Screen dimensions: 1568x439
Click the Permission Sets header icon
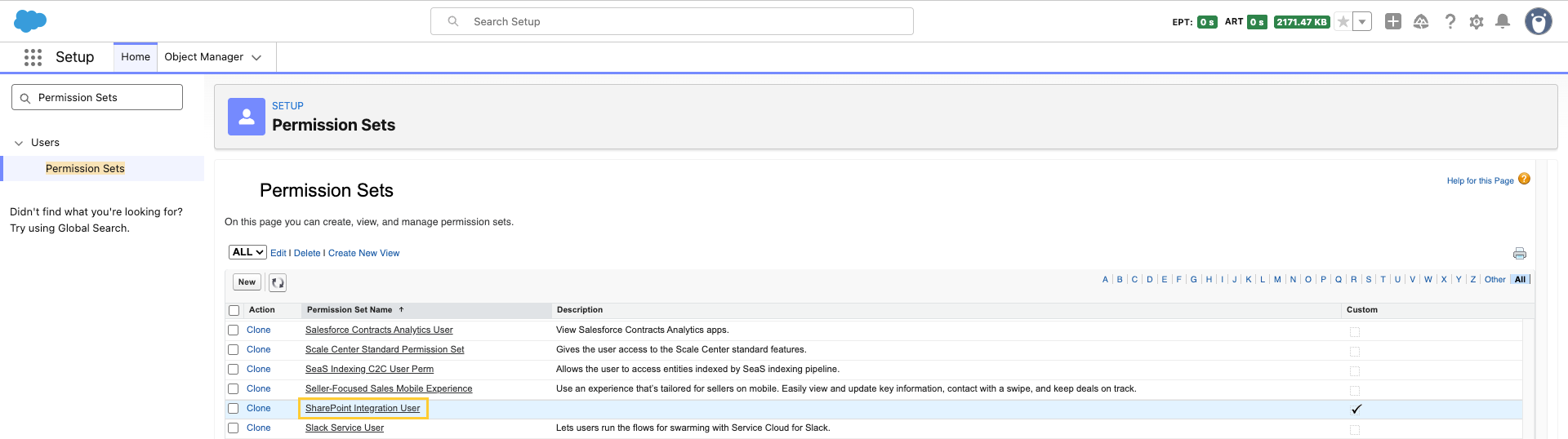[247, 117]
